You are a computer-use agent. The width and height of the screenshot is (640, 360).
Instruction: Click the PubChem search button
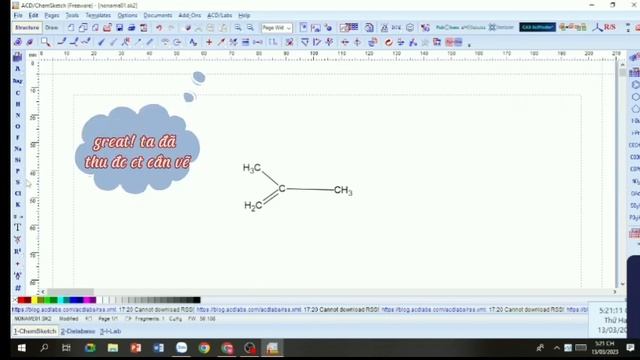pyautogui.click(x=447, y=27)
